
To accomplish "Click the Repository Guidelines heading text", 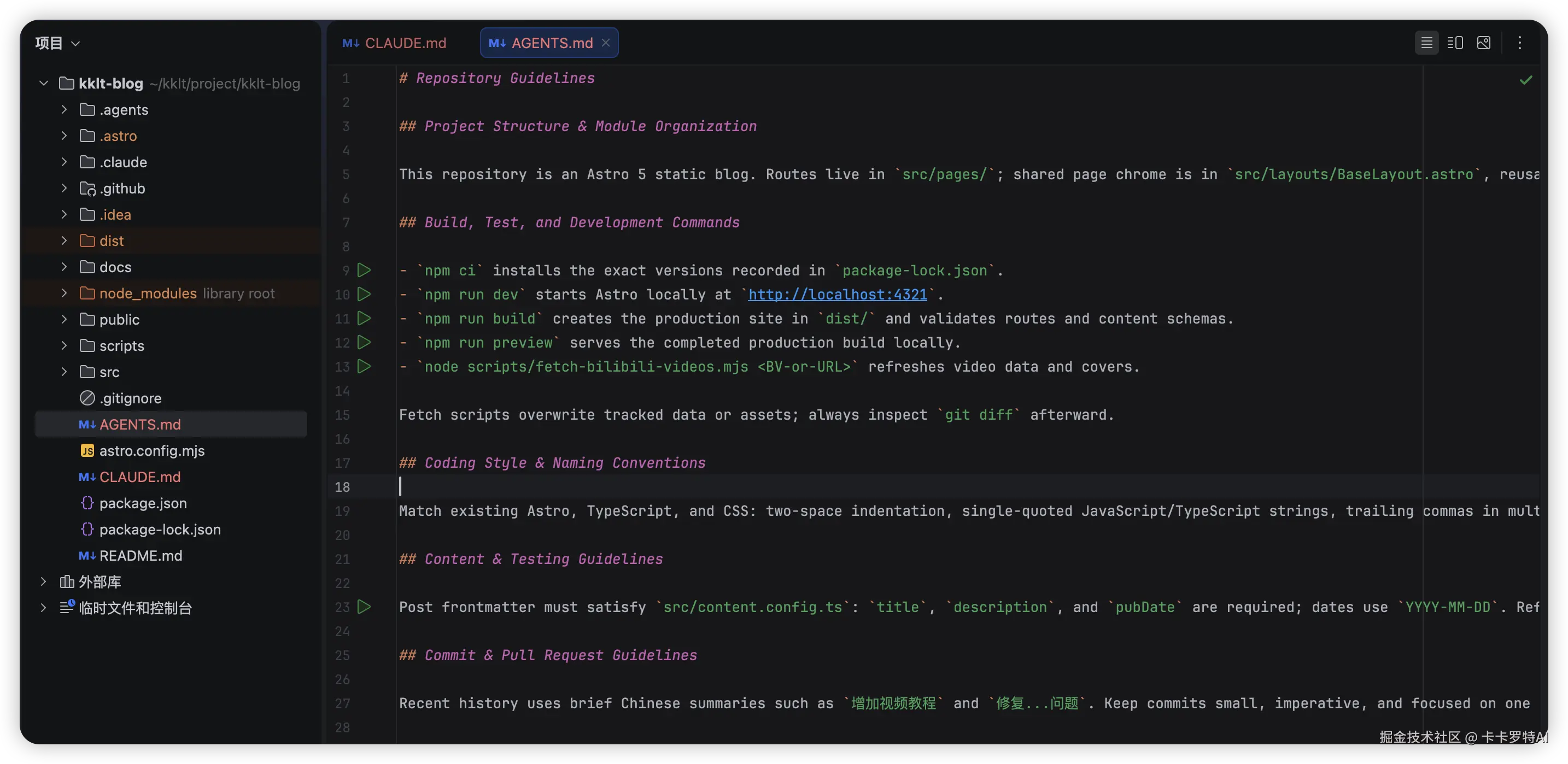I will click(x=505, y=78).
